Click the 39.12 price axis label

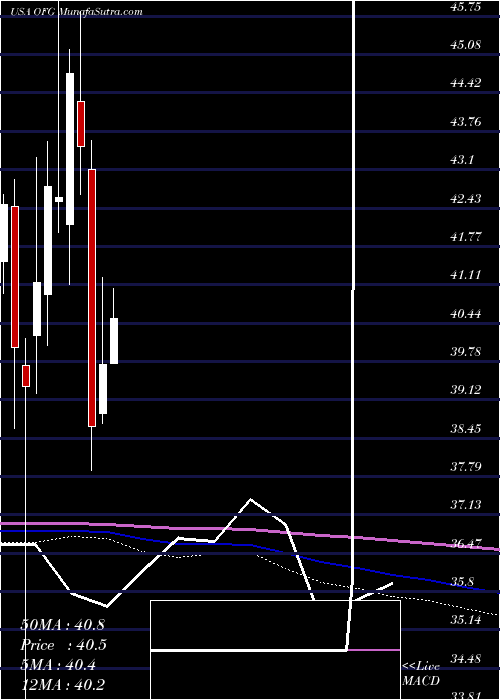[x=466, y=390]
